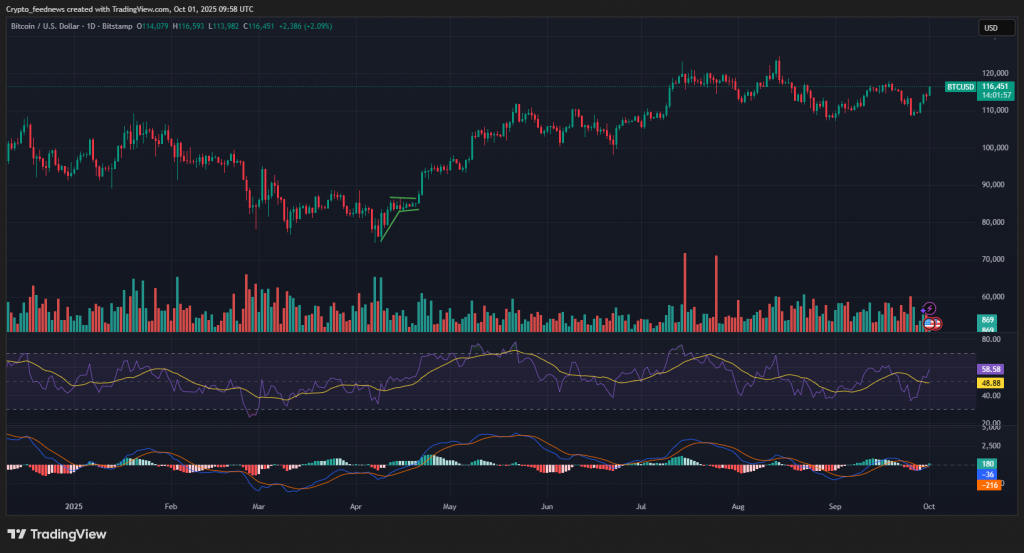
Task: Click the Oct label on time axis
Action: [930, 507]
